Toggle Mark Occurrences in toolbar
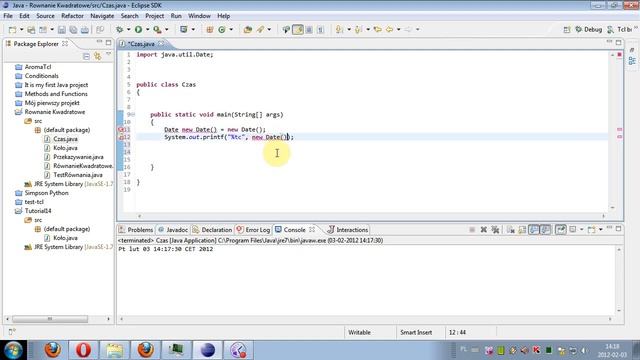The width and height of the screenshot is (640, 360). coord(298,29)
